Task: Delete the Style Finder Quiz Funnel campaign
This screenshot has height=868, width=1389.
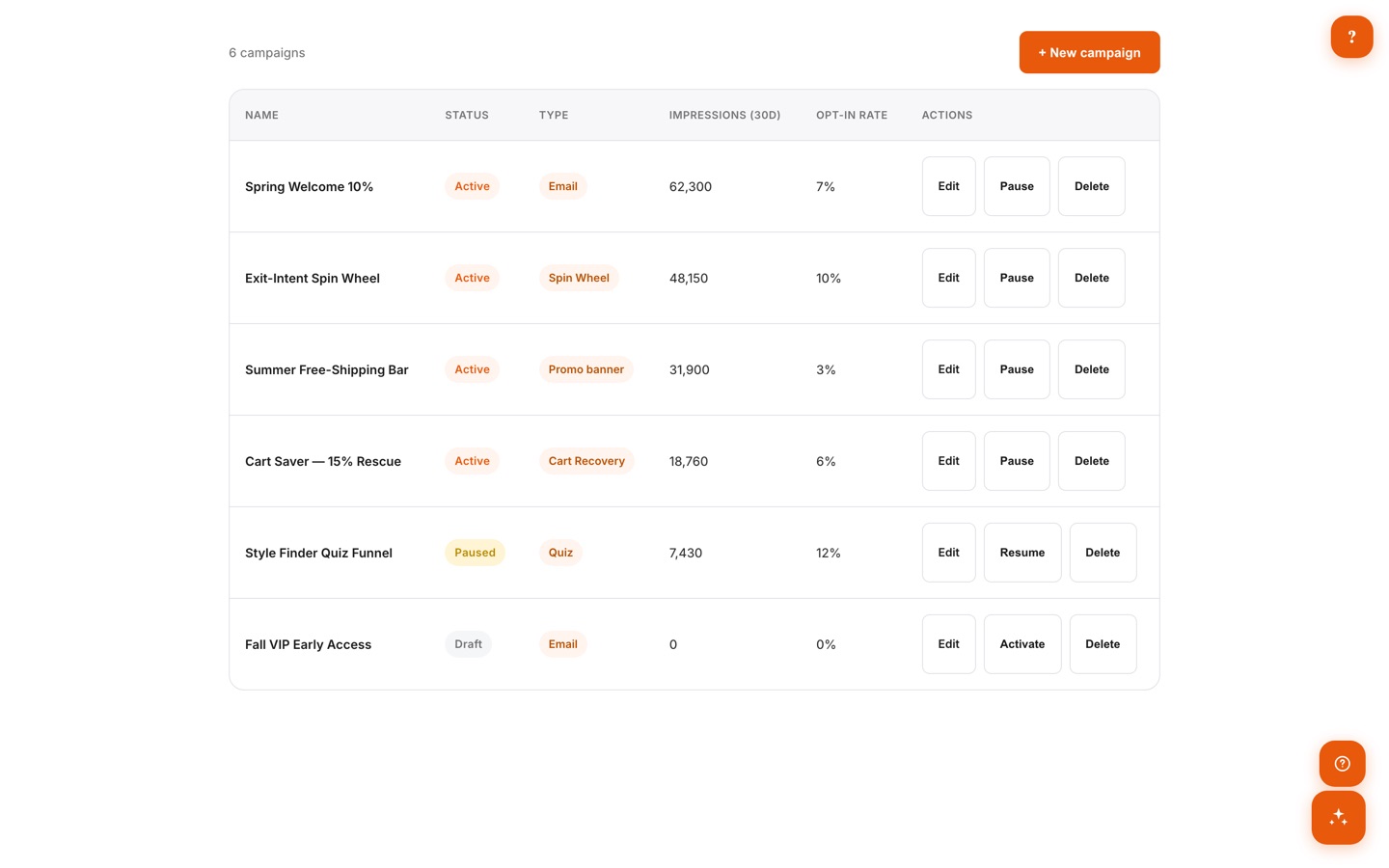Action: pos(1103,553)
